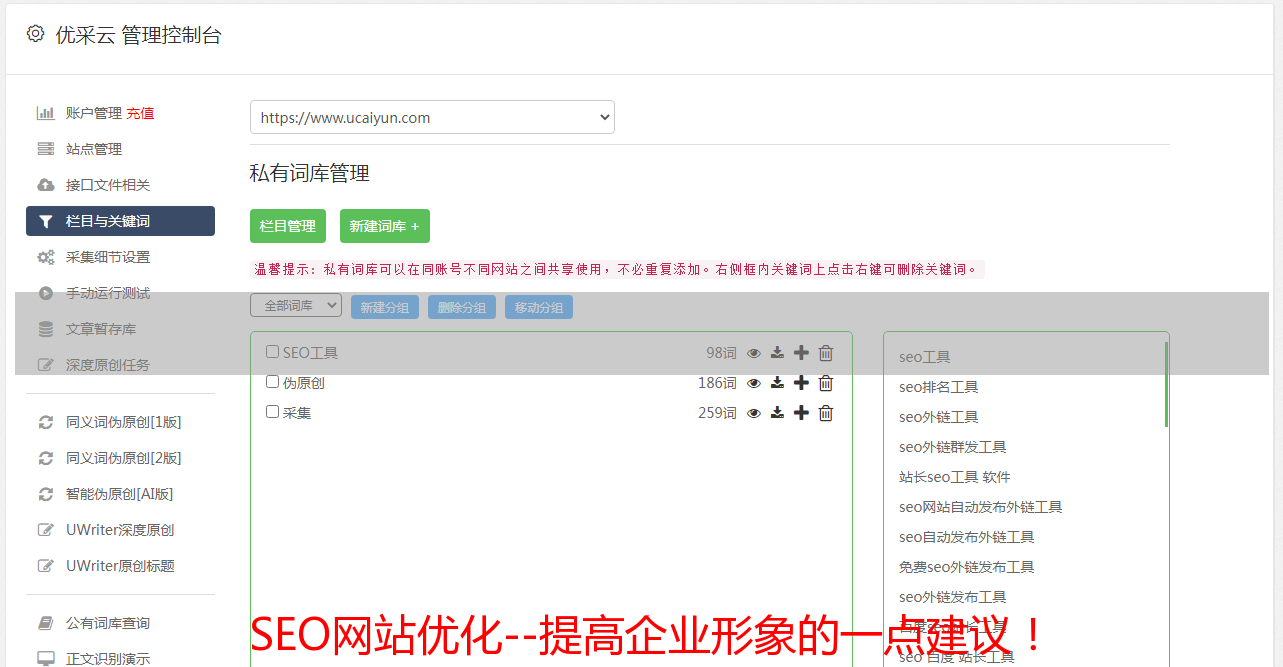The height and width of the screenshot is (667, 1283).
Task: Select keyword seo网站自动发布外链工具
Action: pyautogui.click(x=980, y=507)
